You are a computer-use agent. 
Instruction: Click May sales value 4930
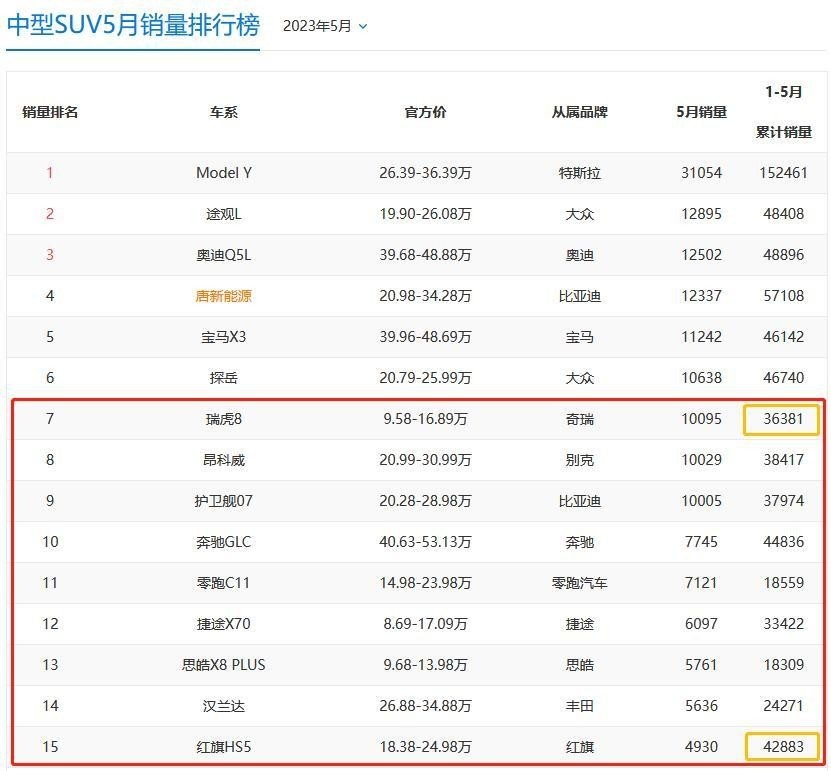pyautogui.click(x=701, y=747)
